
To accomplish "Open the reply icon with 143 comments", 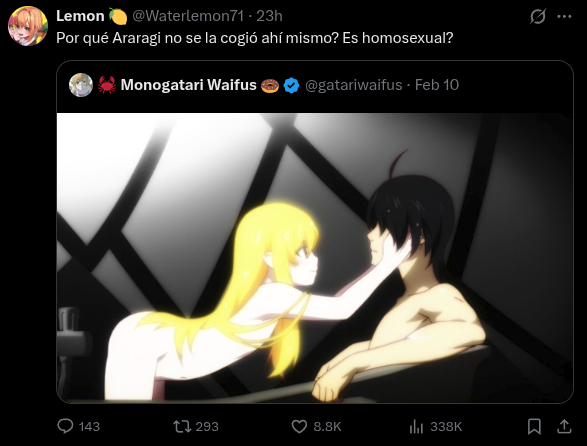I will click(65, 426).
